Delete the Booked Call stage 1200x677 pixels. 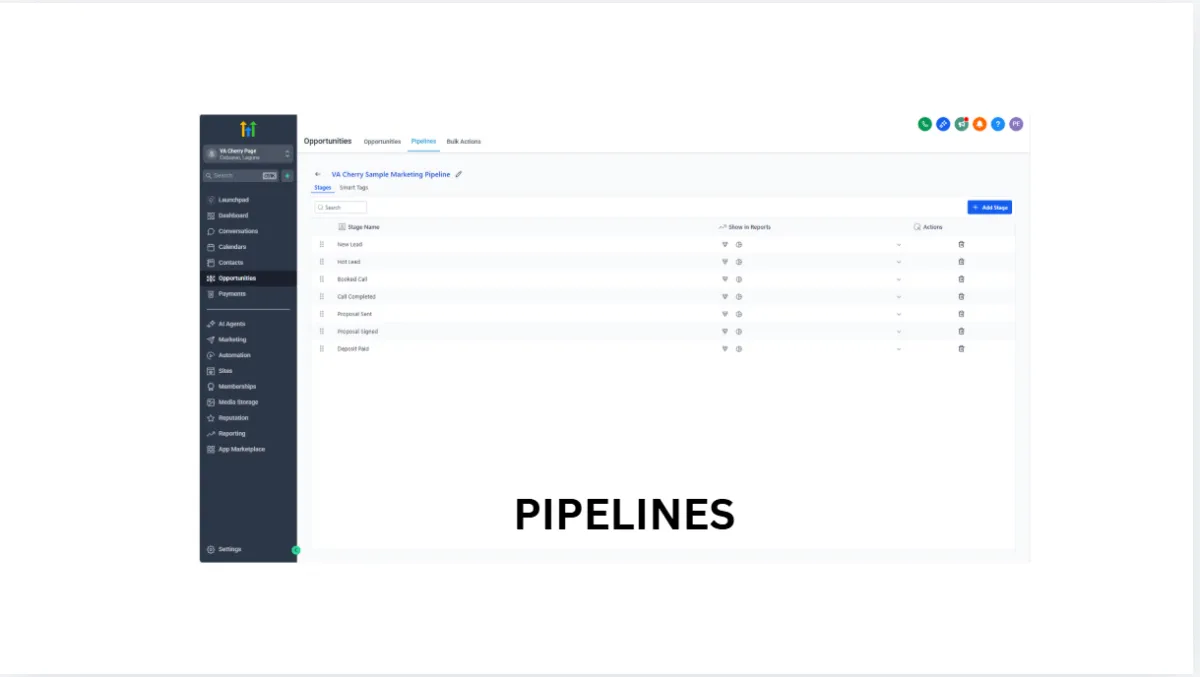click(x=961, y=279)
